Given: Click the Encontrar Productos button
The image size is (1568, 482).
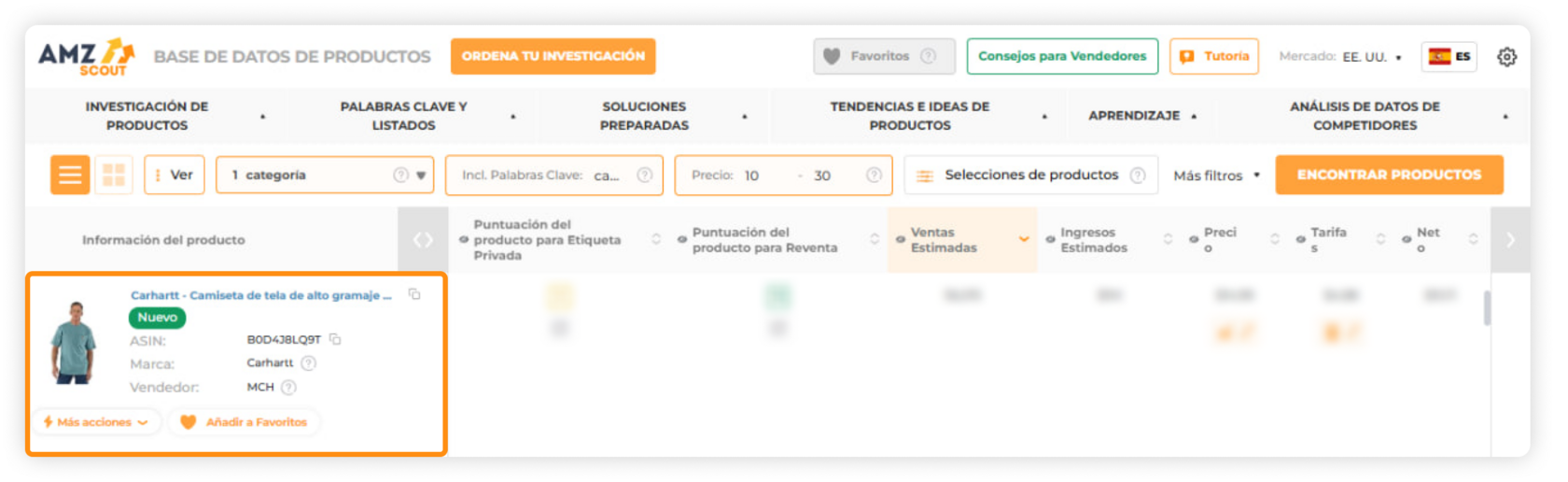Looking at the screenshot, I should [x=1388, y=175].
